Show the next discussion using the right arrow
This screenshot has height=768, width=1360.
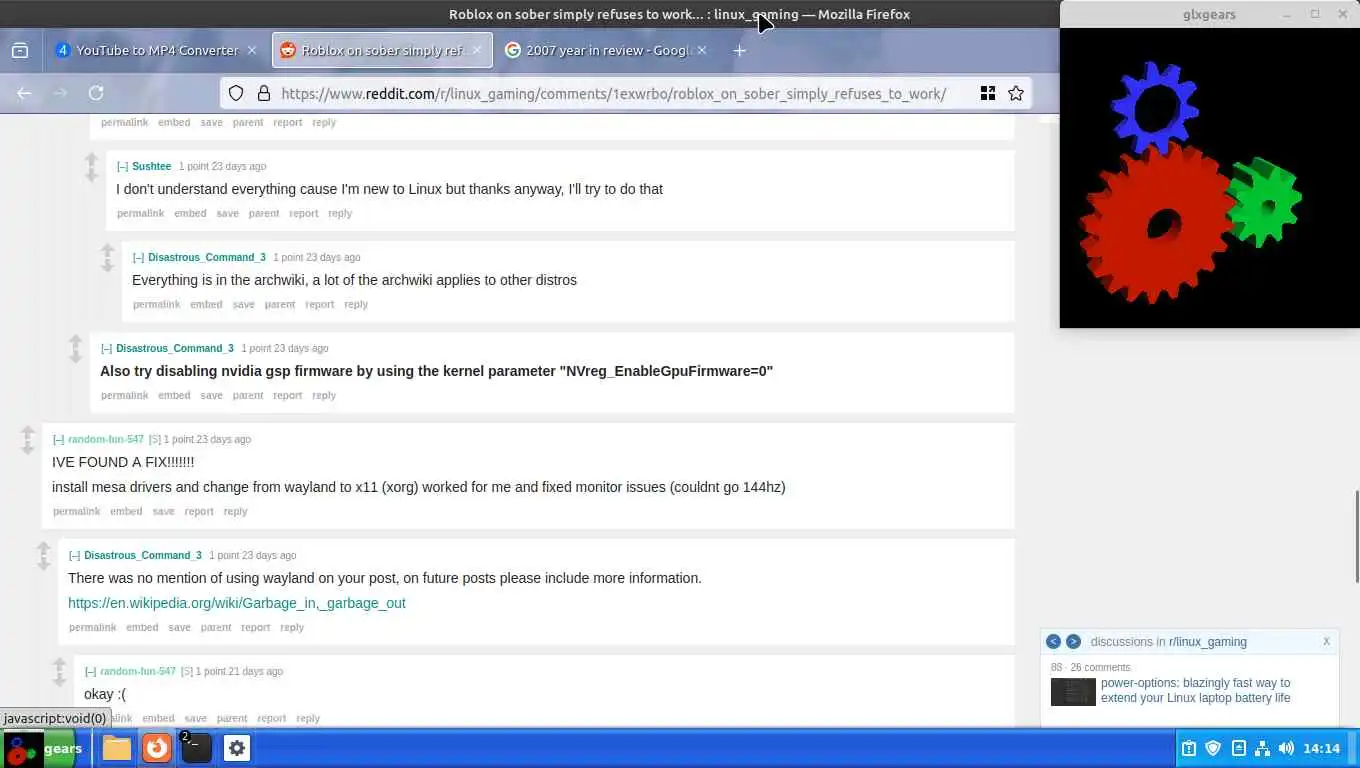(x=1073, y=642)
